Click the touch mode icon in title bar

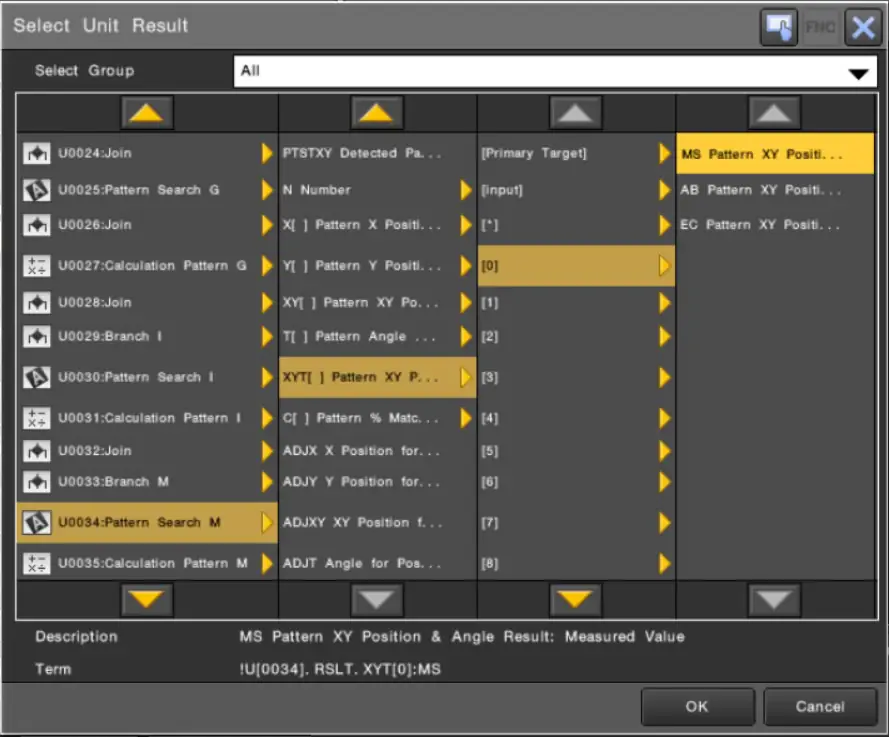click(x=778, y=27)
